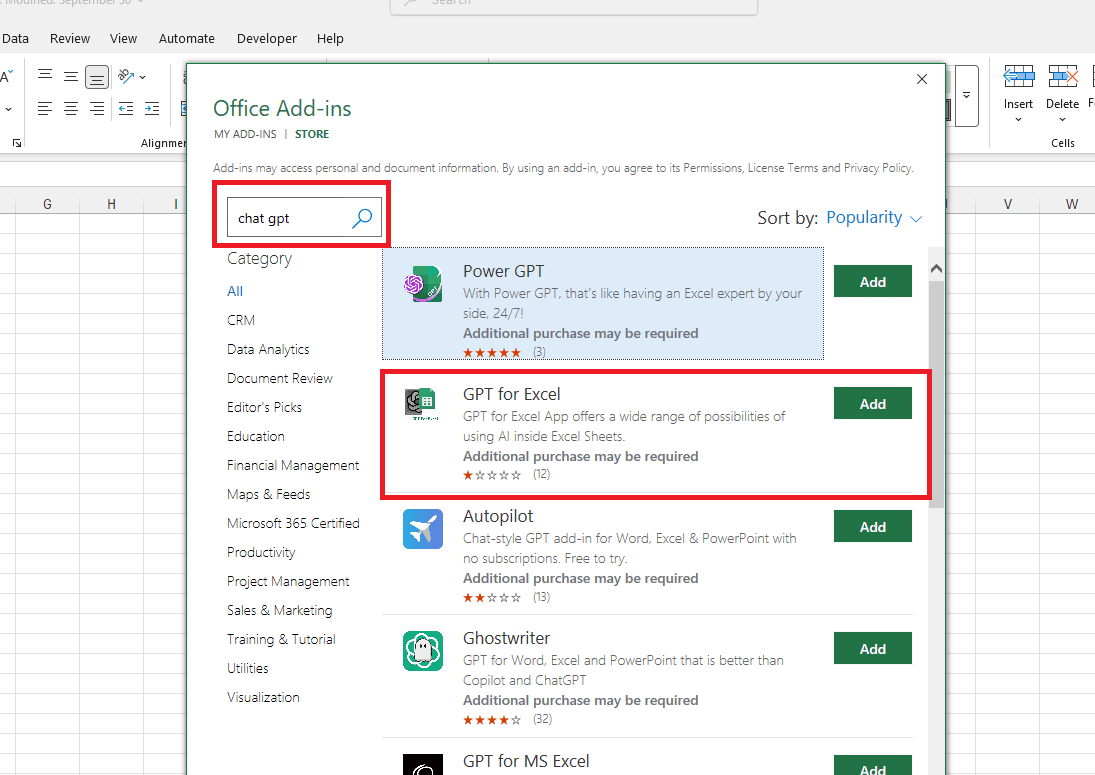This screenshot has height=775, width=1095.
Task: Open the Ghostwriter title link
Action: (506, 638)
